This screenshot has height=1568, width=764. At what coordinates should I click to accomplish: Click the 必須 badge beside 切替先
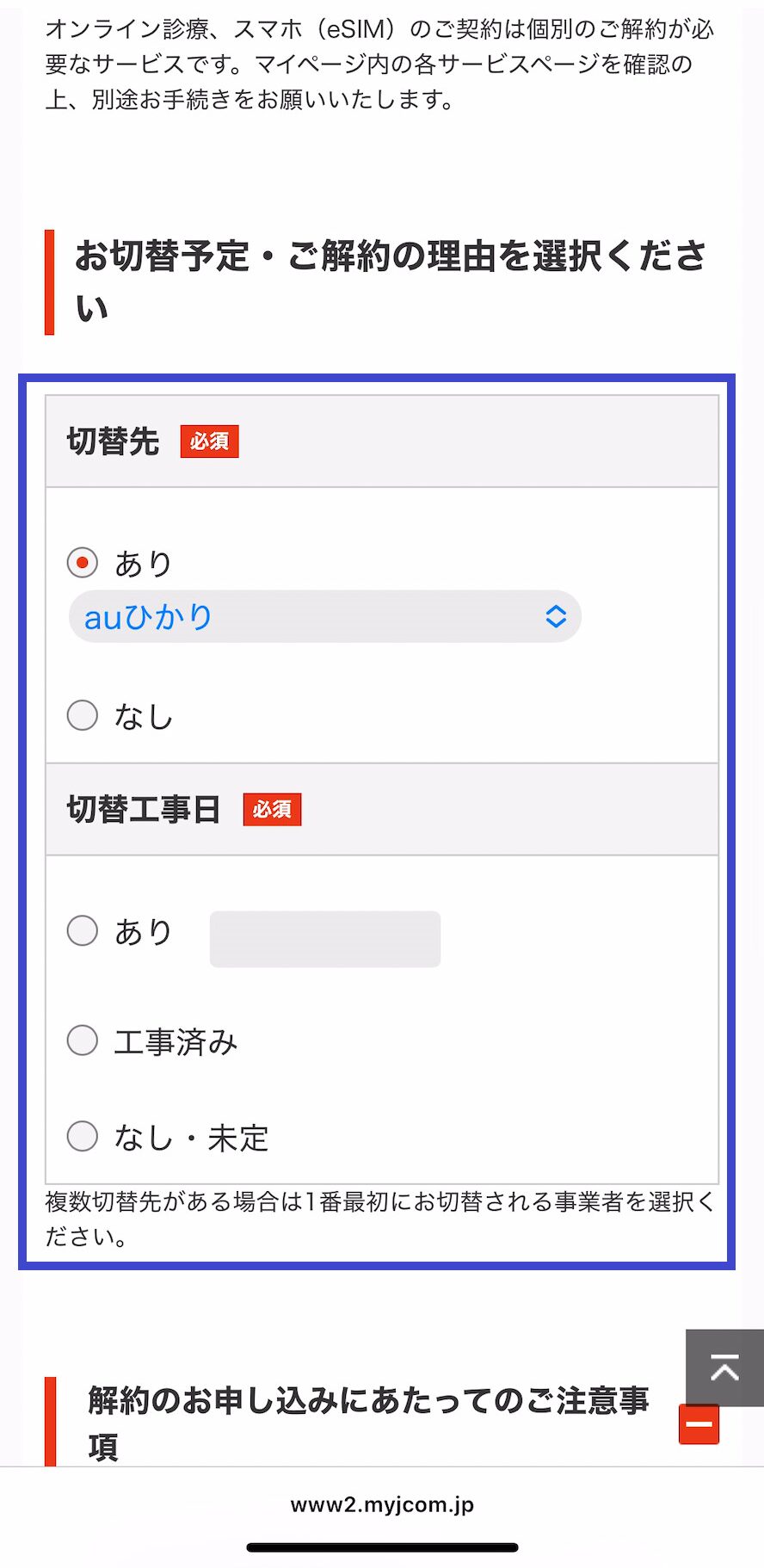209,441
